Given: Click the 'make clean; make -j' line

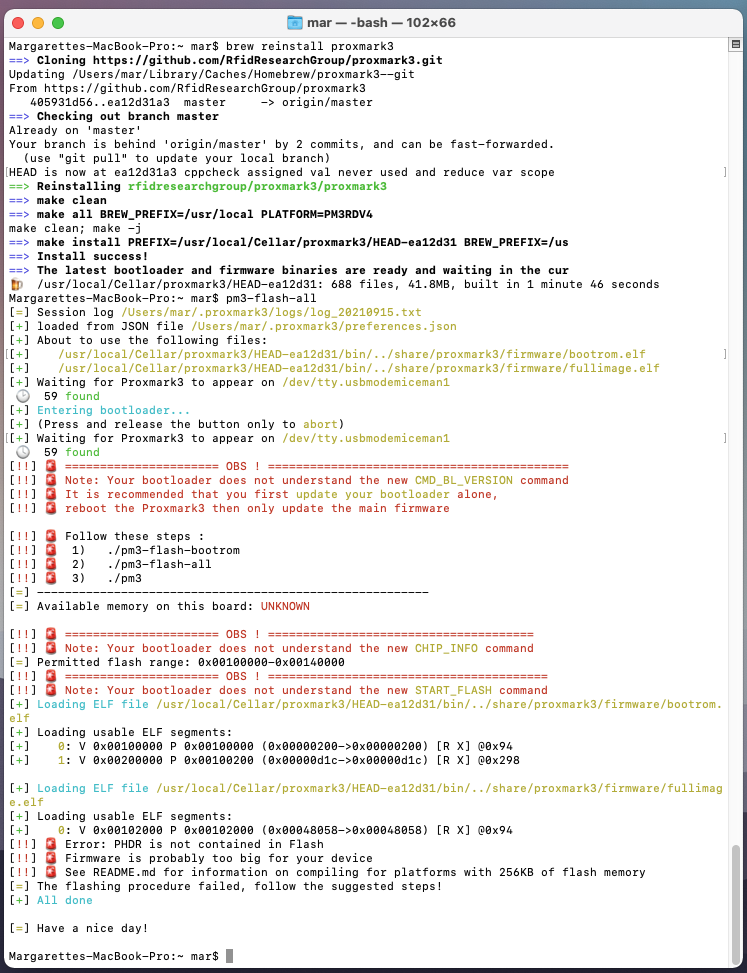Looking at the screenshot, I should coord(75,228).
